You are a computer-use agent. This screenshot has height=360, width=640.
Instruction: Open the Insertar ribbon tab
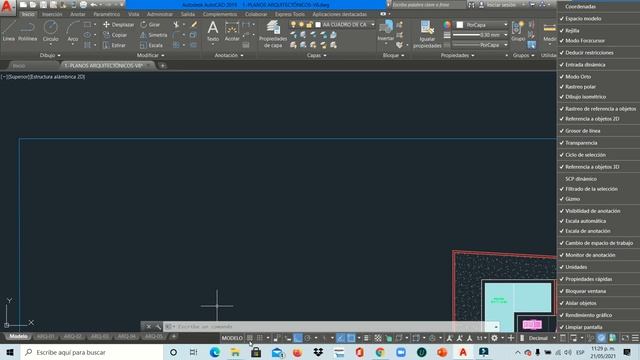[52, 14]
